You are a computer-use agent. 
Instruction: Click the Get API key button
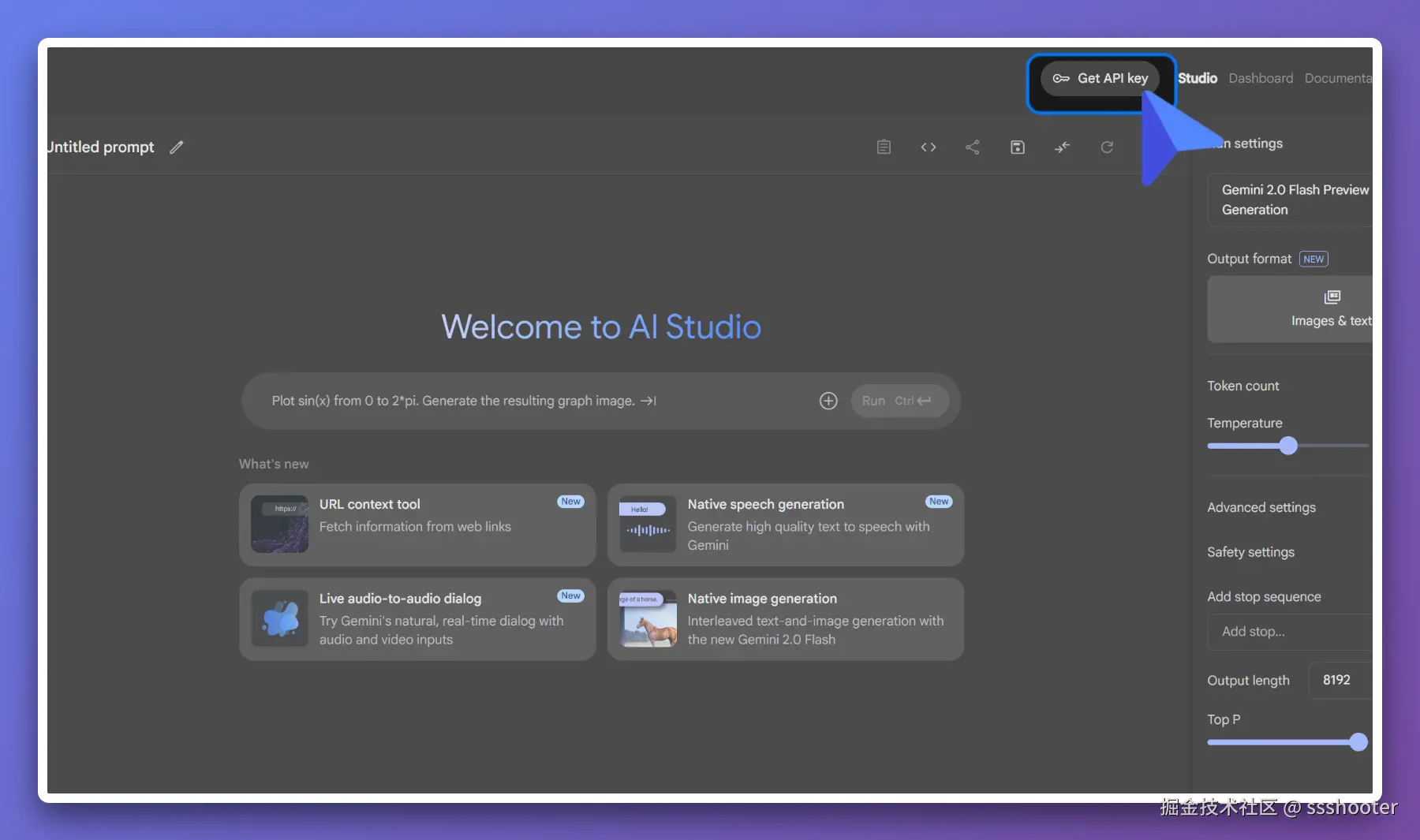click(1100, 78)
